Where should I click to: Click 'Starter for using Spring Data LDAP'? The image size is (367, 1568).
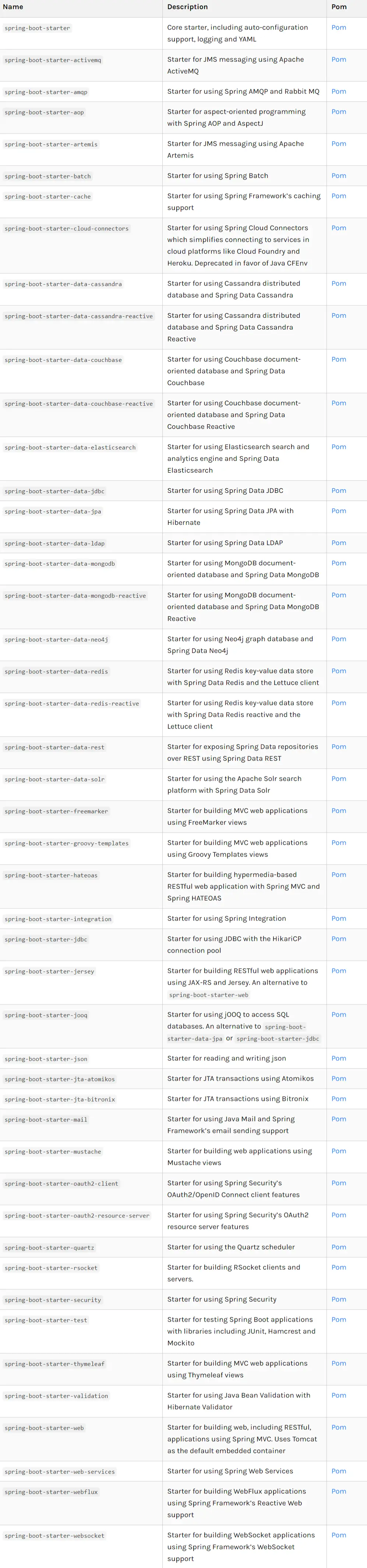[x=225, y=543]
